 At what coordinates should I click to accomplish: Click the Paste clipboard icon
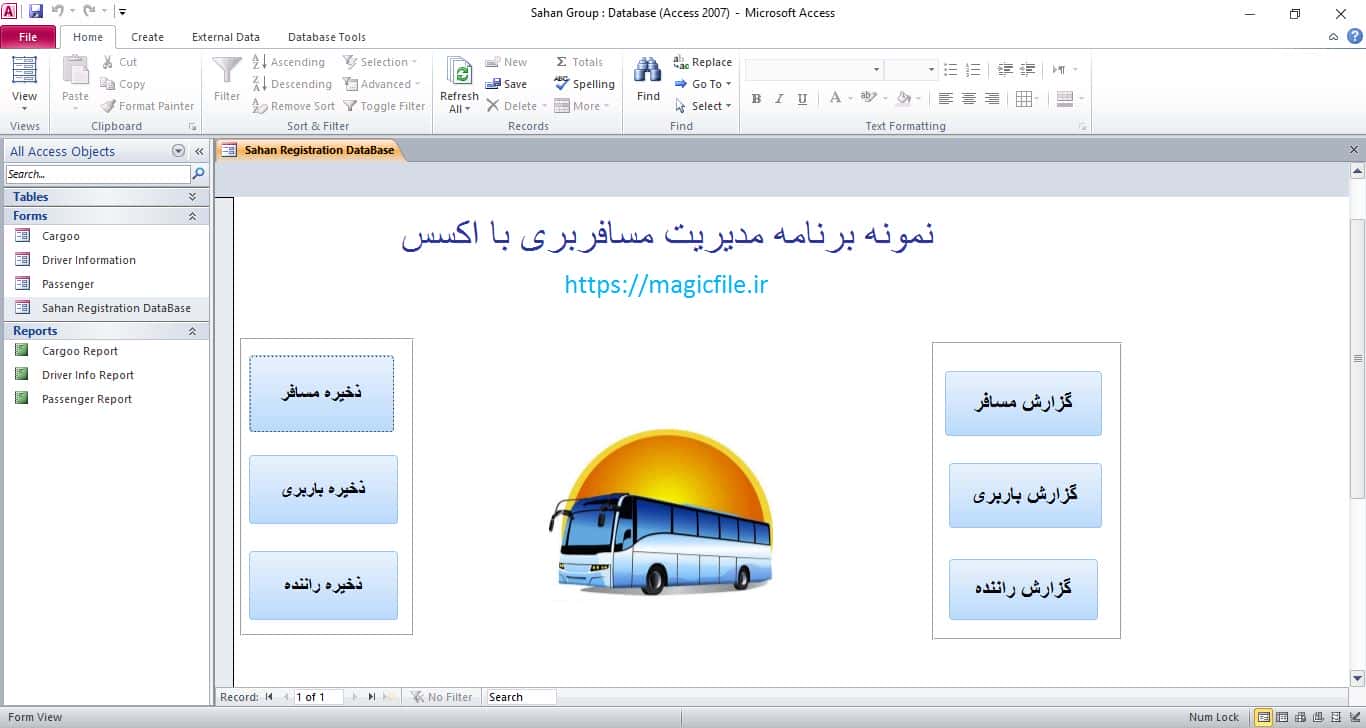tap(76, 71)
